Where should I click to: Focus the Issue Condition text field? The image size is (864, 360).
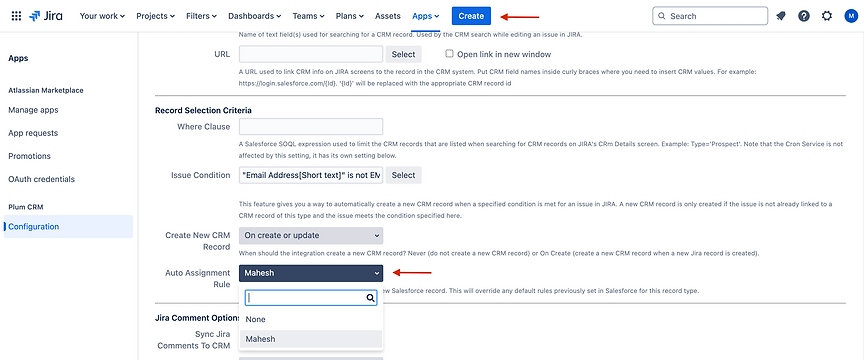tap(311, 175)
